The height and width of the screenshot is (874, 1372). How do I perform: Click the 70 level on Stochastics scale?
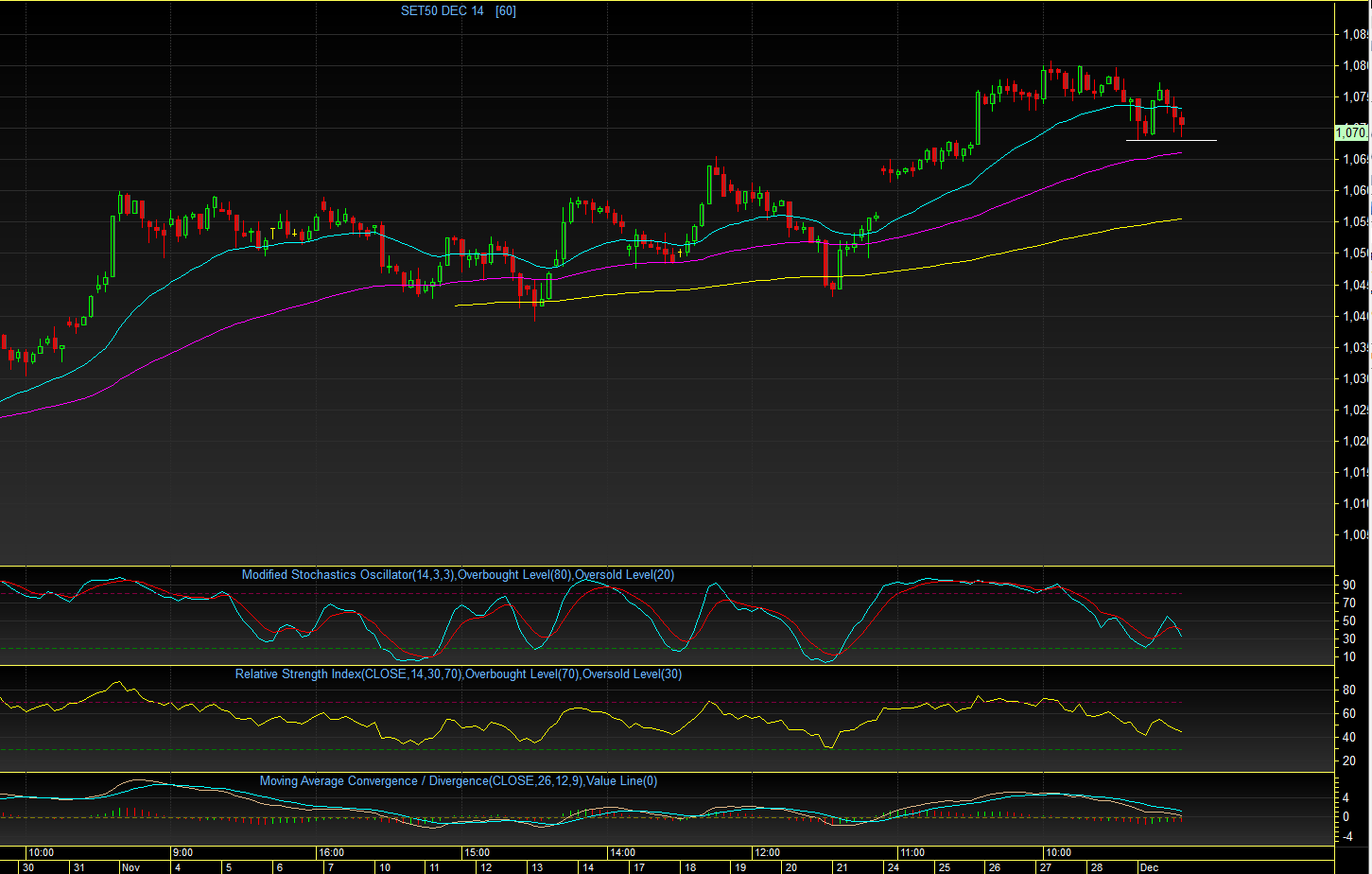pyautogui.click(x=1349, y=603)
